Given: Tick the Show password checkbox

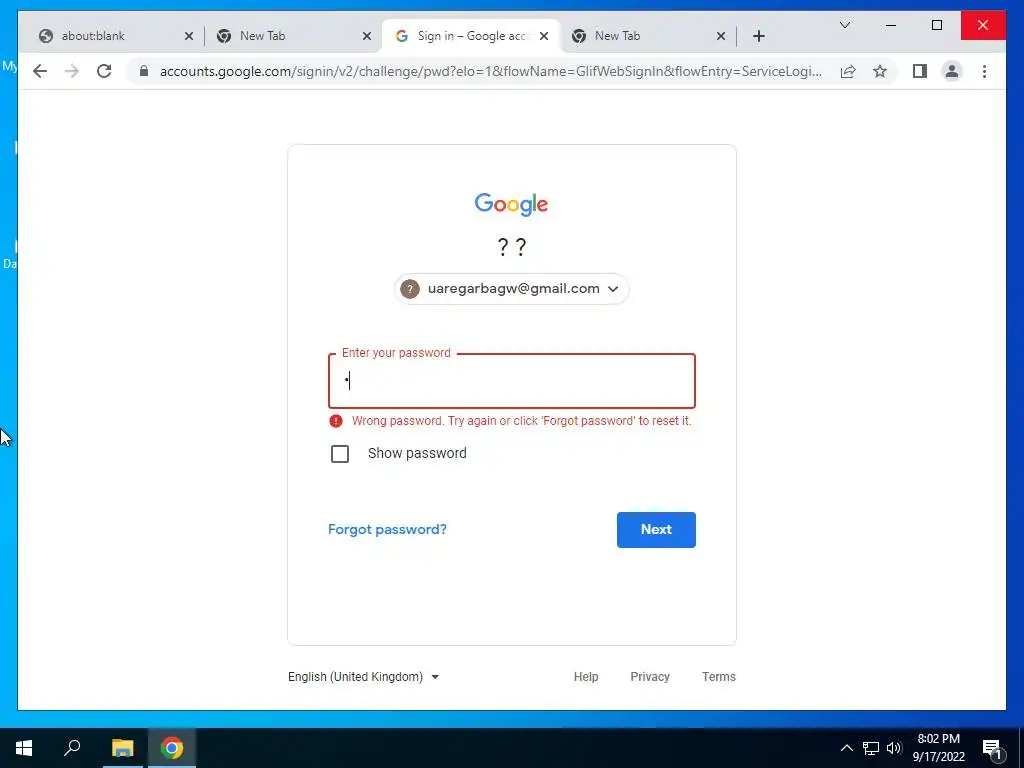Looking at the screenshot, I should tap(340, 453).
